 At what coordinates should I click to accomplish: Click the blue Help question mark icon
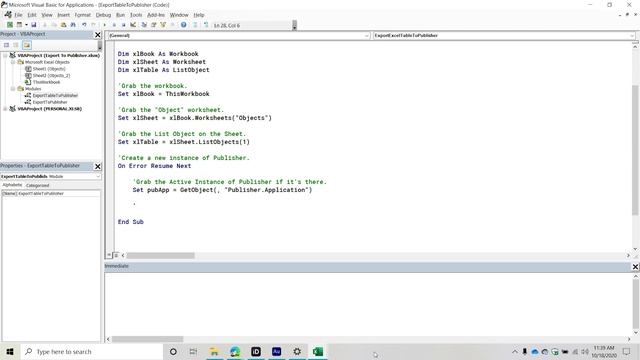[184, 25]
